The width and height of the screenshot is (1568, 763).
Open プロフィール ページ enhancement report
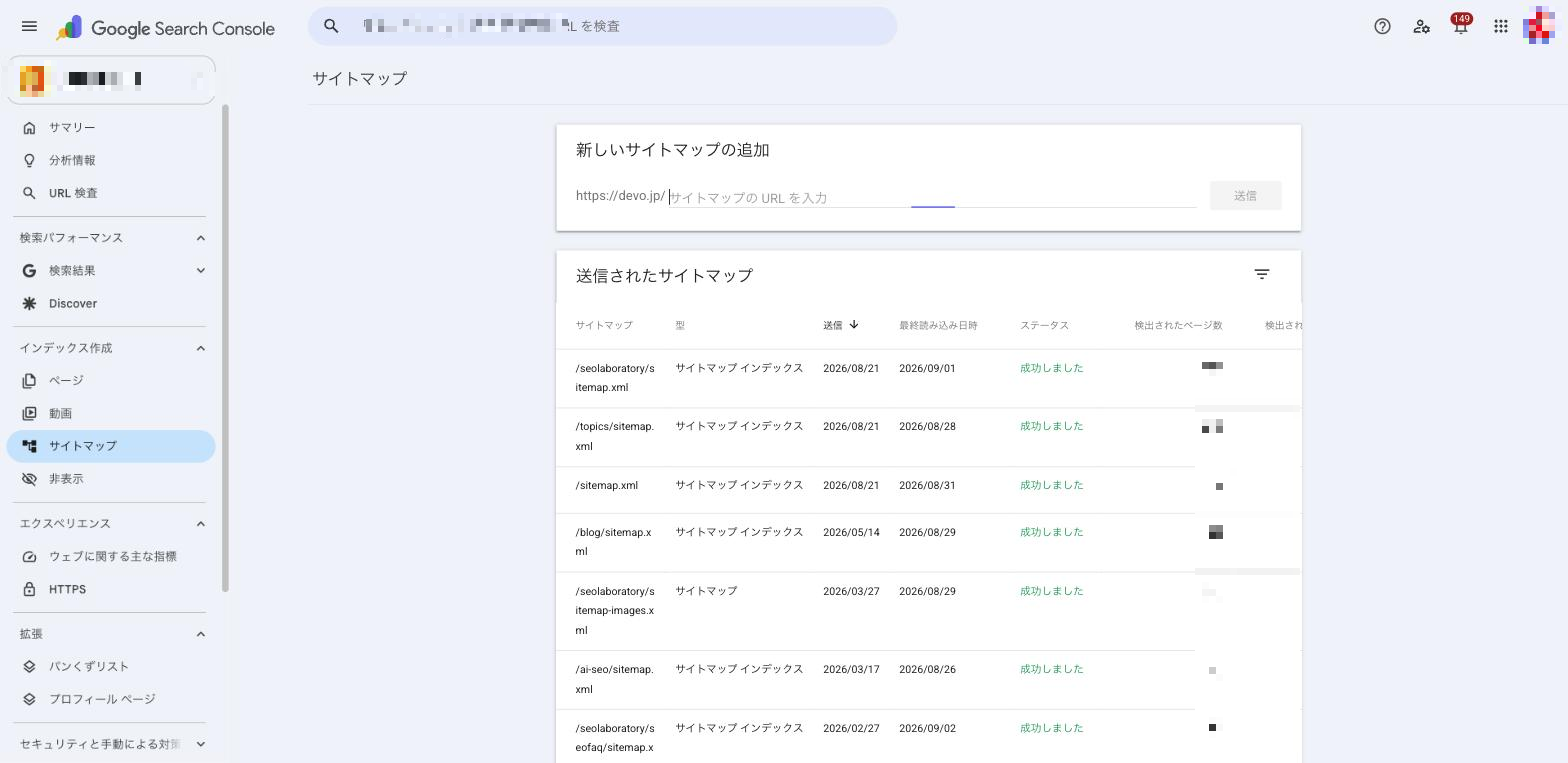(x=111, y=699)
